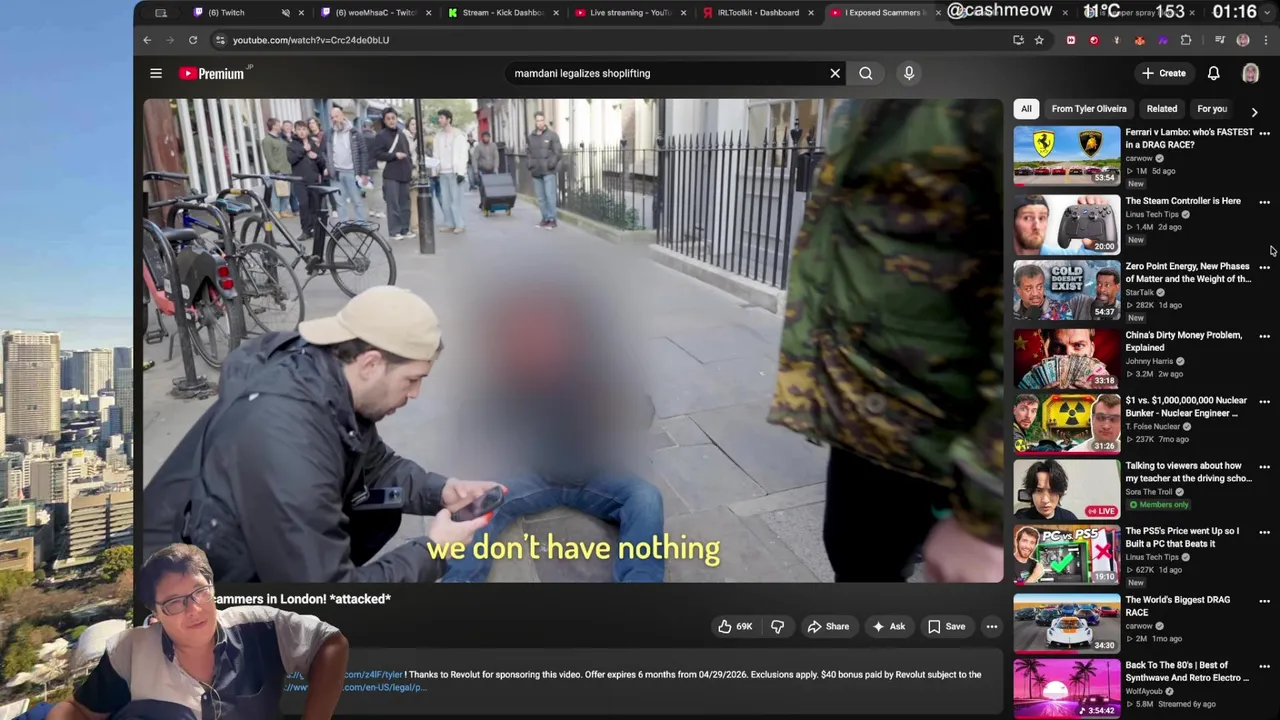Image resolution: width=1280 pixels, height=720 pixels.
Task: Open carwow channel under Ferrari video
Action: [x=1139, y=158]
